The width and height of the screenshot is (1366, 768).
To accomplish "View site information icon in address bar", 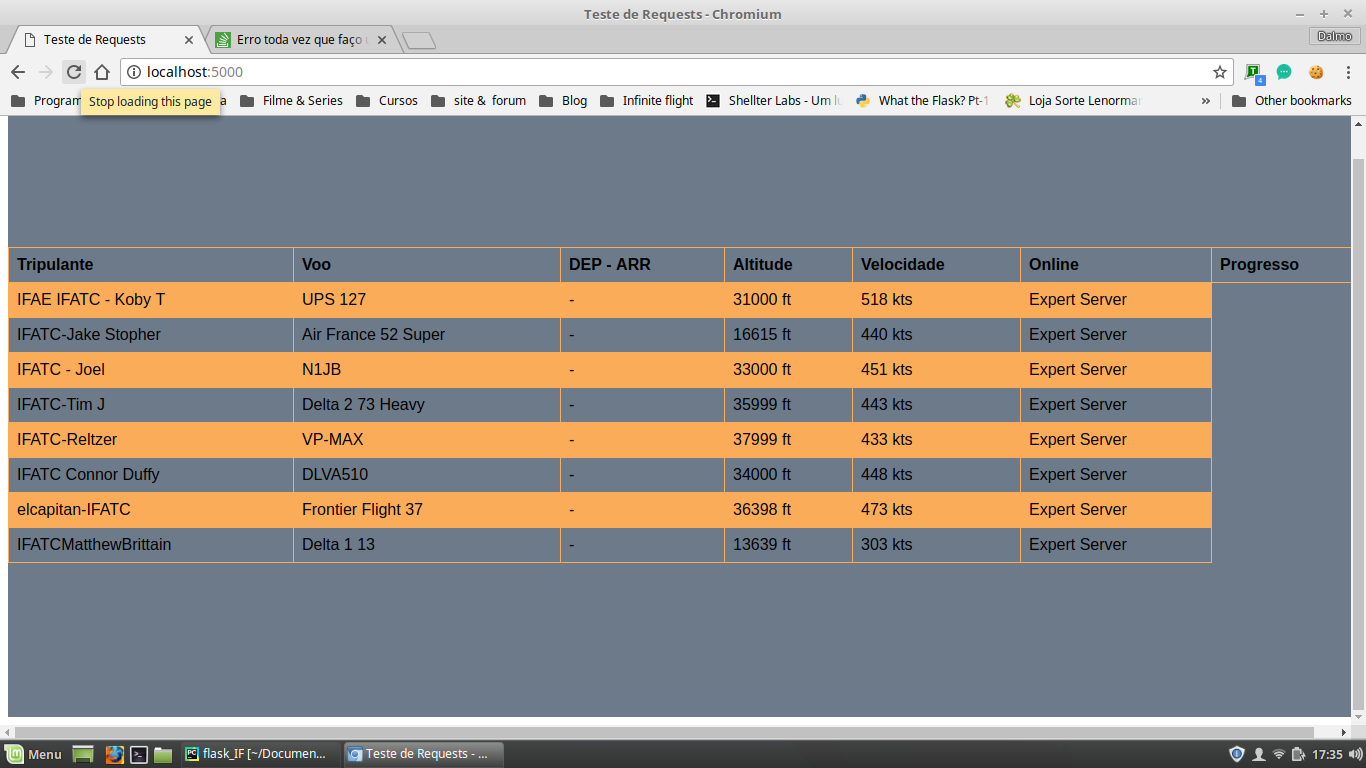I will tap(134, 72).
